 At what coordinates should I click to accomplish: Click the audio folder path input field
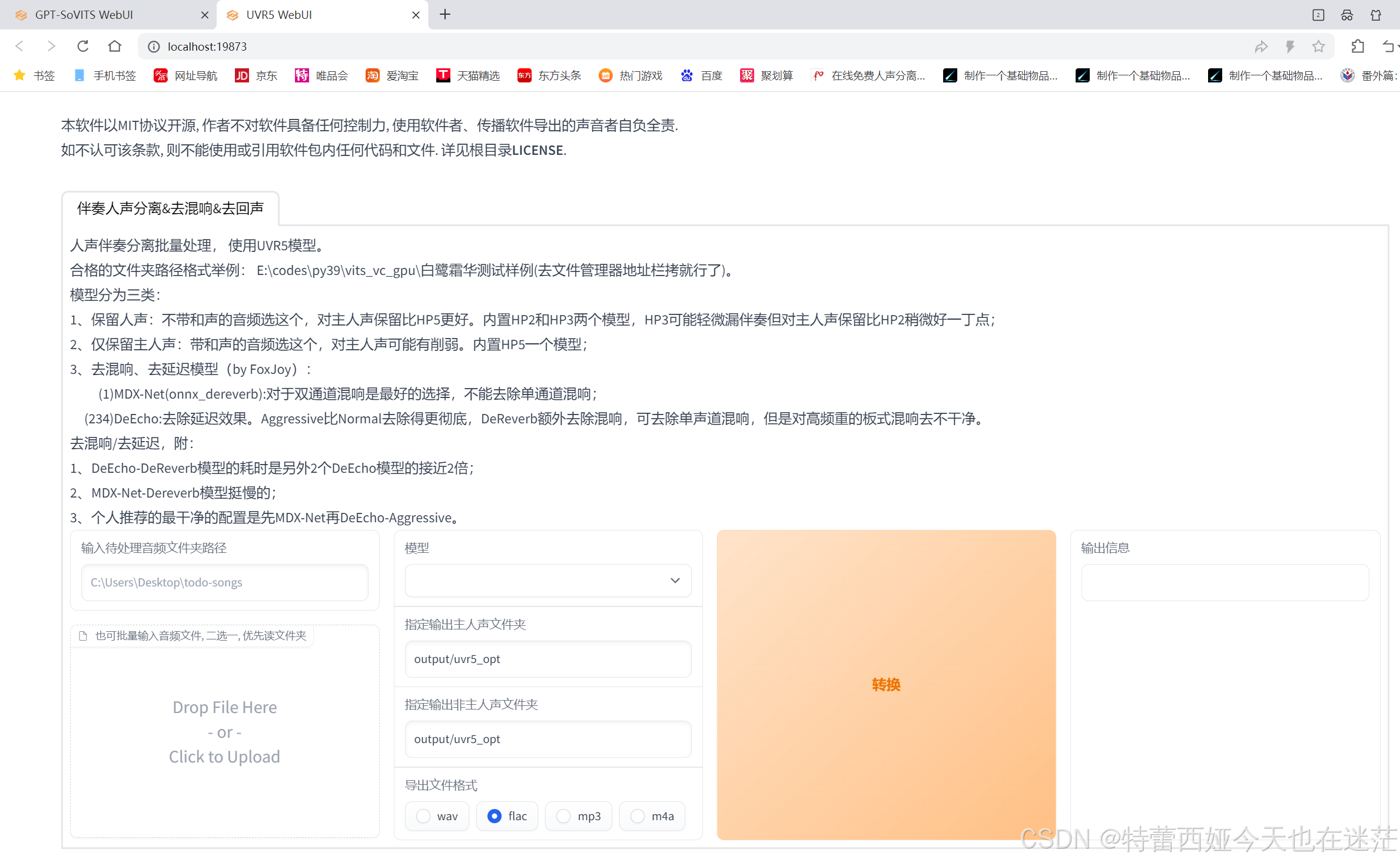(x=224, y=582)
